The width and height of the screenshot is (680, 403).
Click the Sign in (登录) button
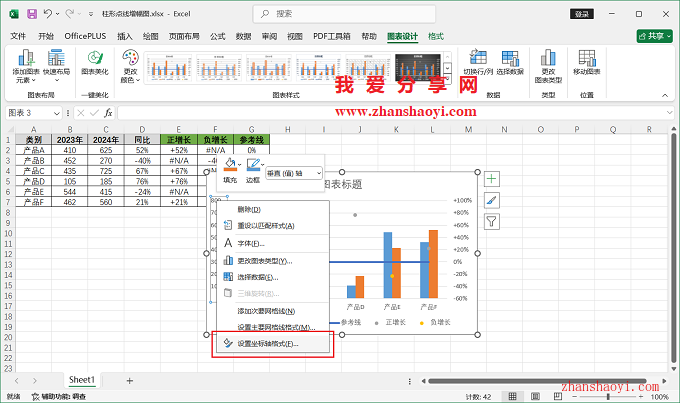tap(582, 14)
